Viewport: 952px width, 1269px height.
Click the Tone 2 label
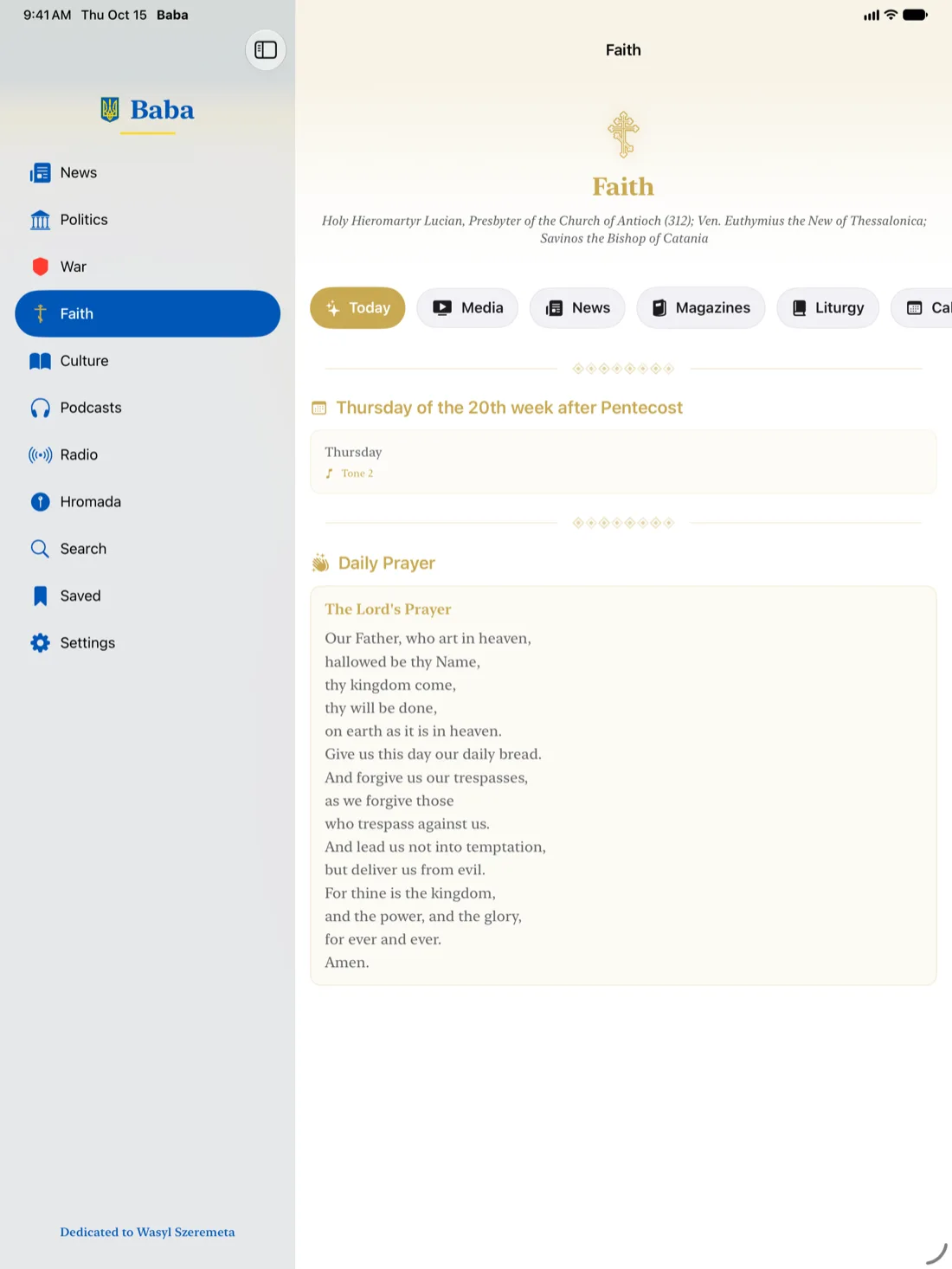coord(357,473)
